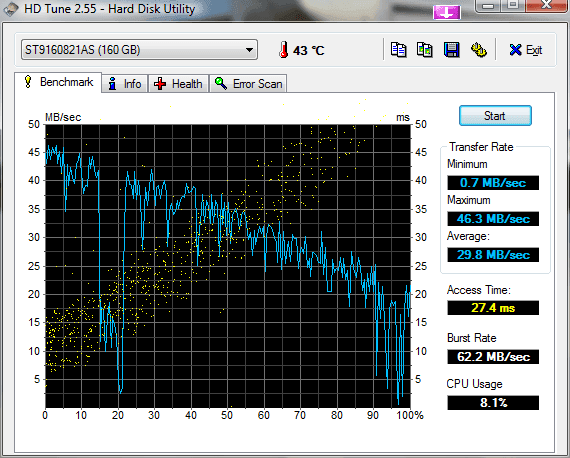
Task: Click the Minimum transfer rate value field
Action: point(493,182)
